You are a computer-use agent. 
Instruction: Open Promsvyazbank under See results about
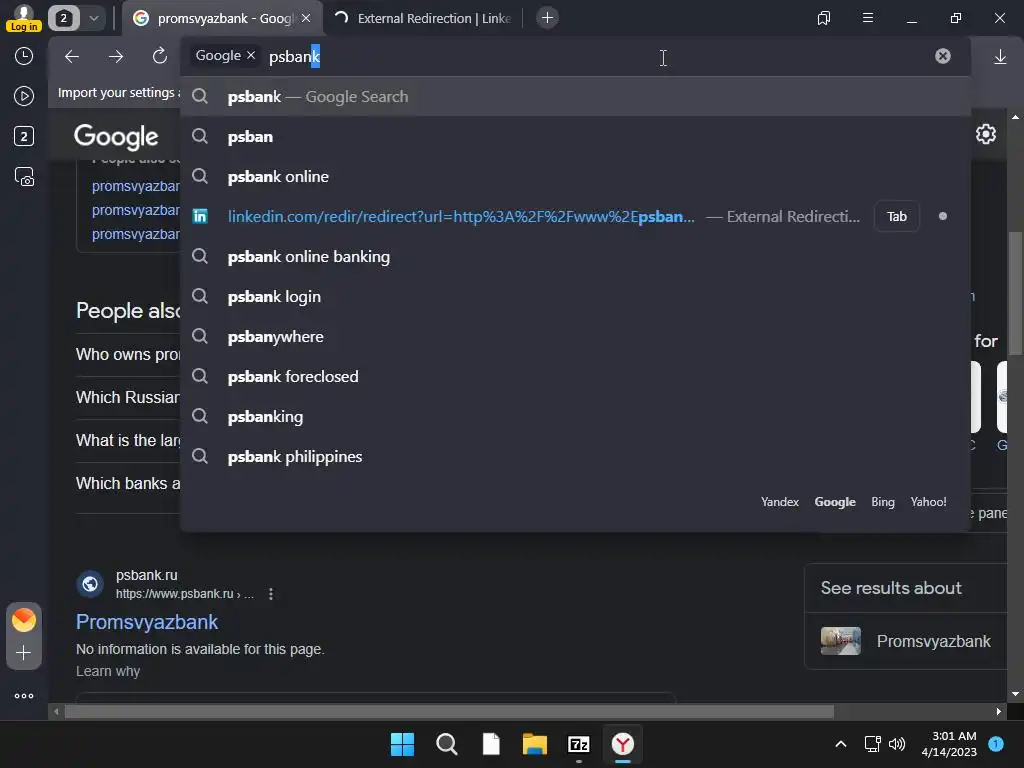click(x=933, y=641)
